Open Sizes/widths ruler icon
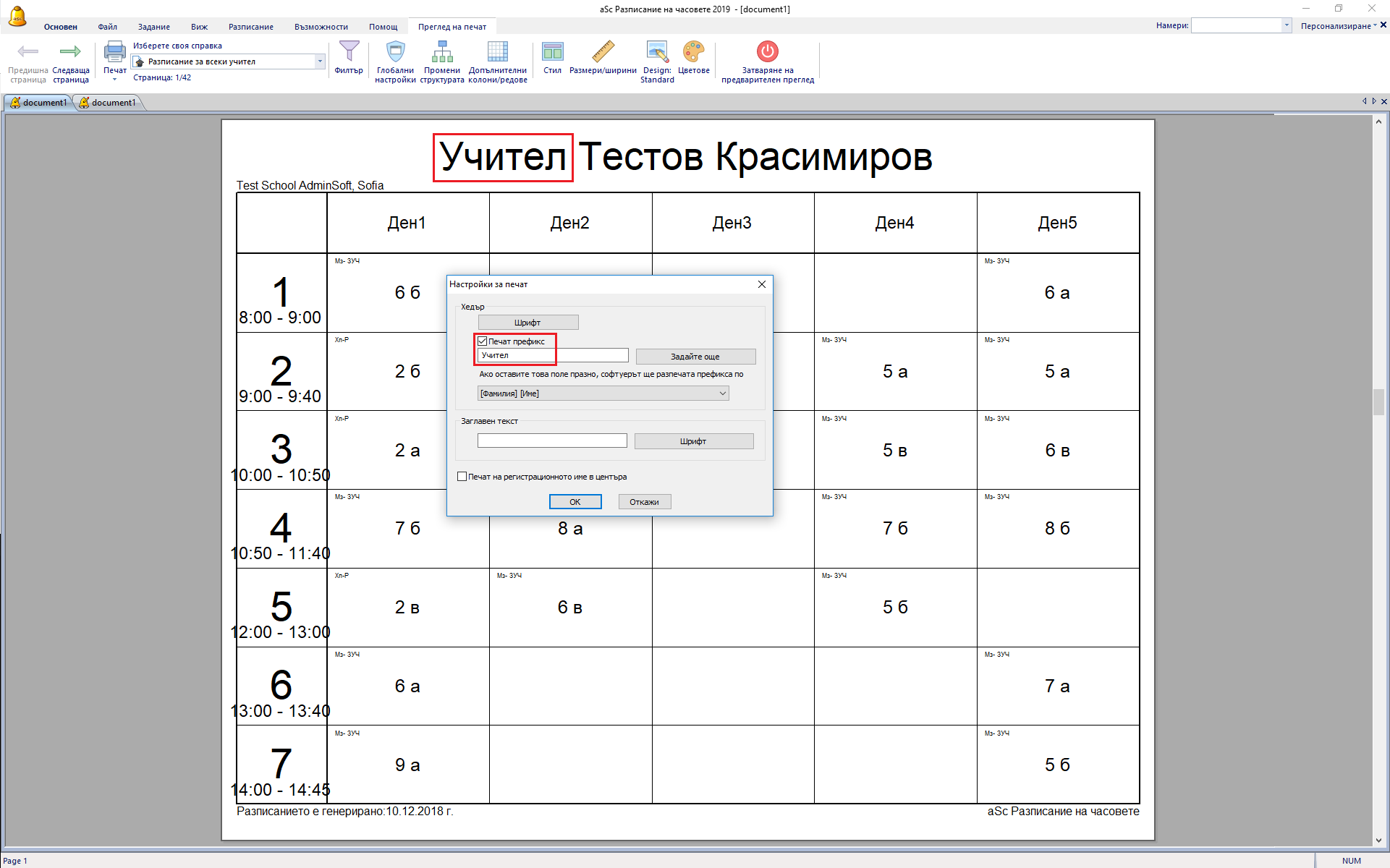The height and width of the screenshot is (868, 1390). coord(602,52)
